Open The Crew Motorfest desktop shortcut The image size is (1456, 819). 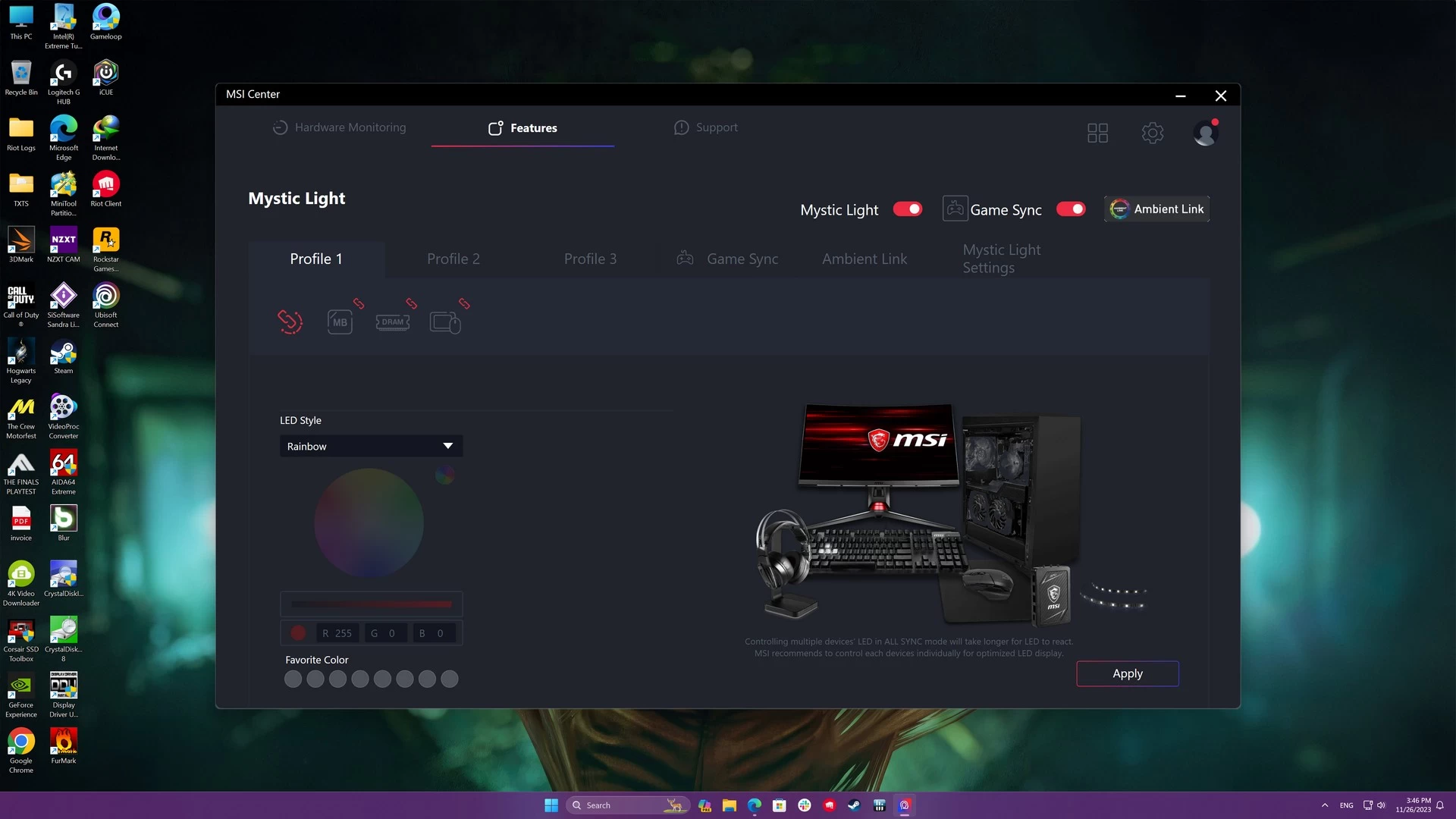pos(21,416)
